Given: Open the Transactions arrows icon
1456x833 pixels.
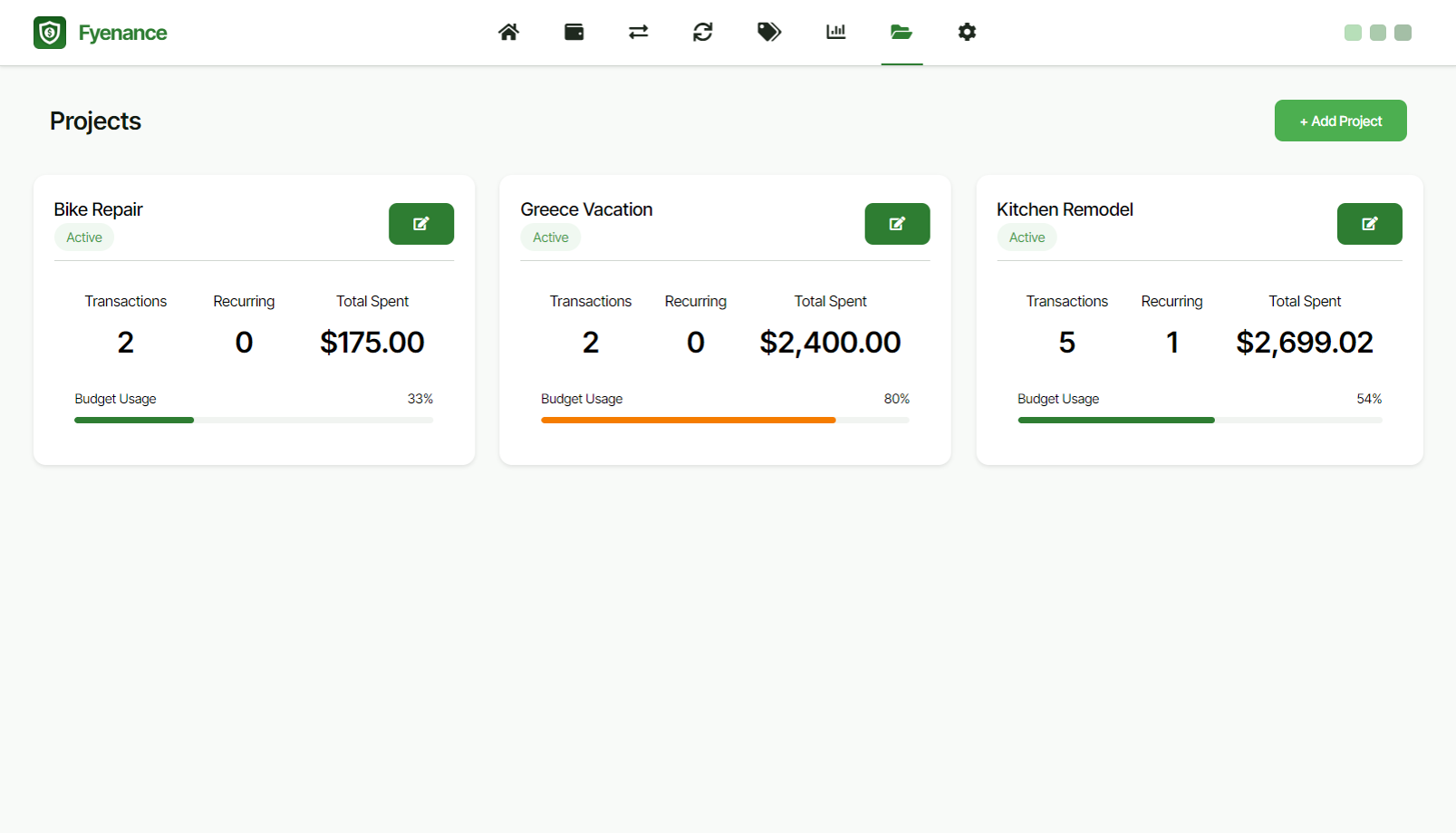Looking at the screenshot, I should (x=638, y=32).
